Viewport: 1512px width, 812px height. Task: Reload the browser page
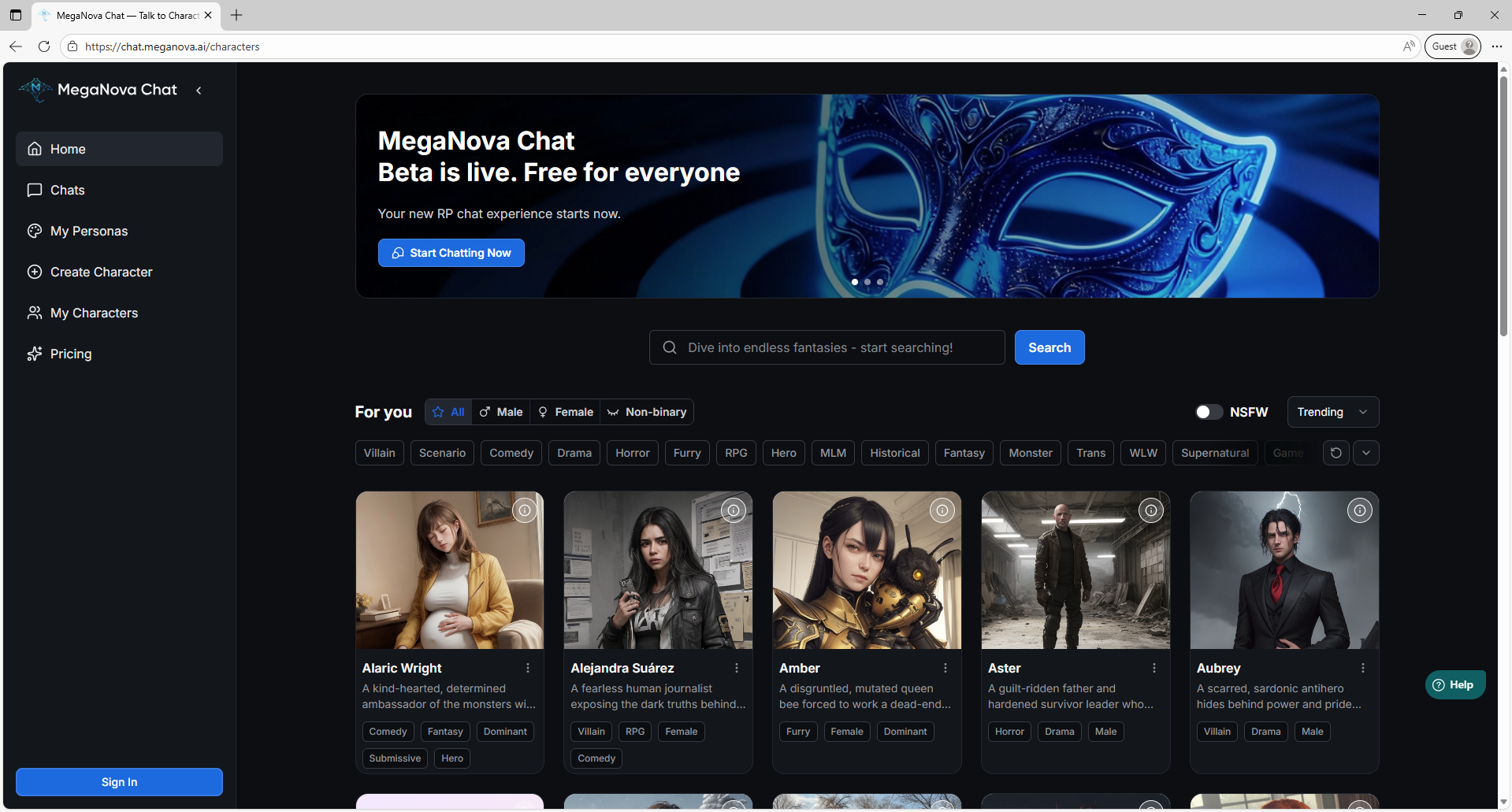pos(44,46)
